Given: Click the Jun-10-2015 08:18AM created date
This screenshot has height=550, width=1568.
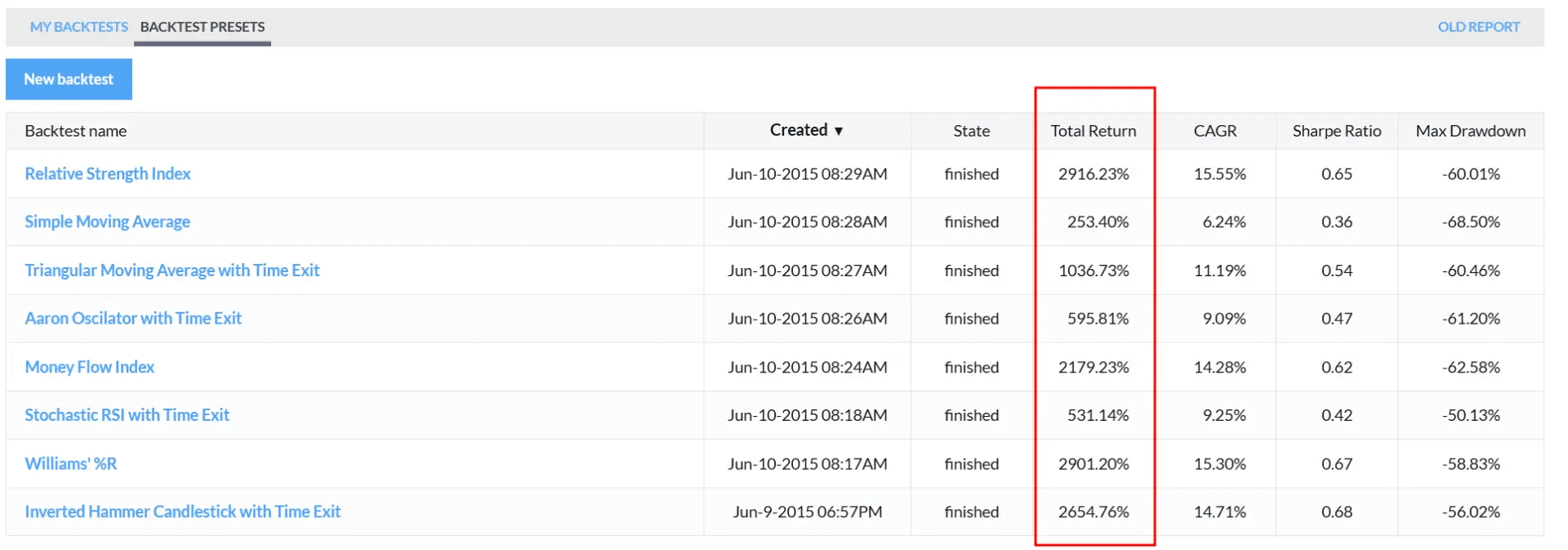Looking at the screenshot, I should (808, 415).
